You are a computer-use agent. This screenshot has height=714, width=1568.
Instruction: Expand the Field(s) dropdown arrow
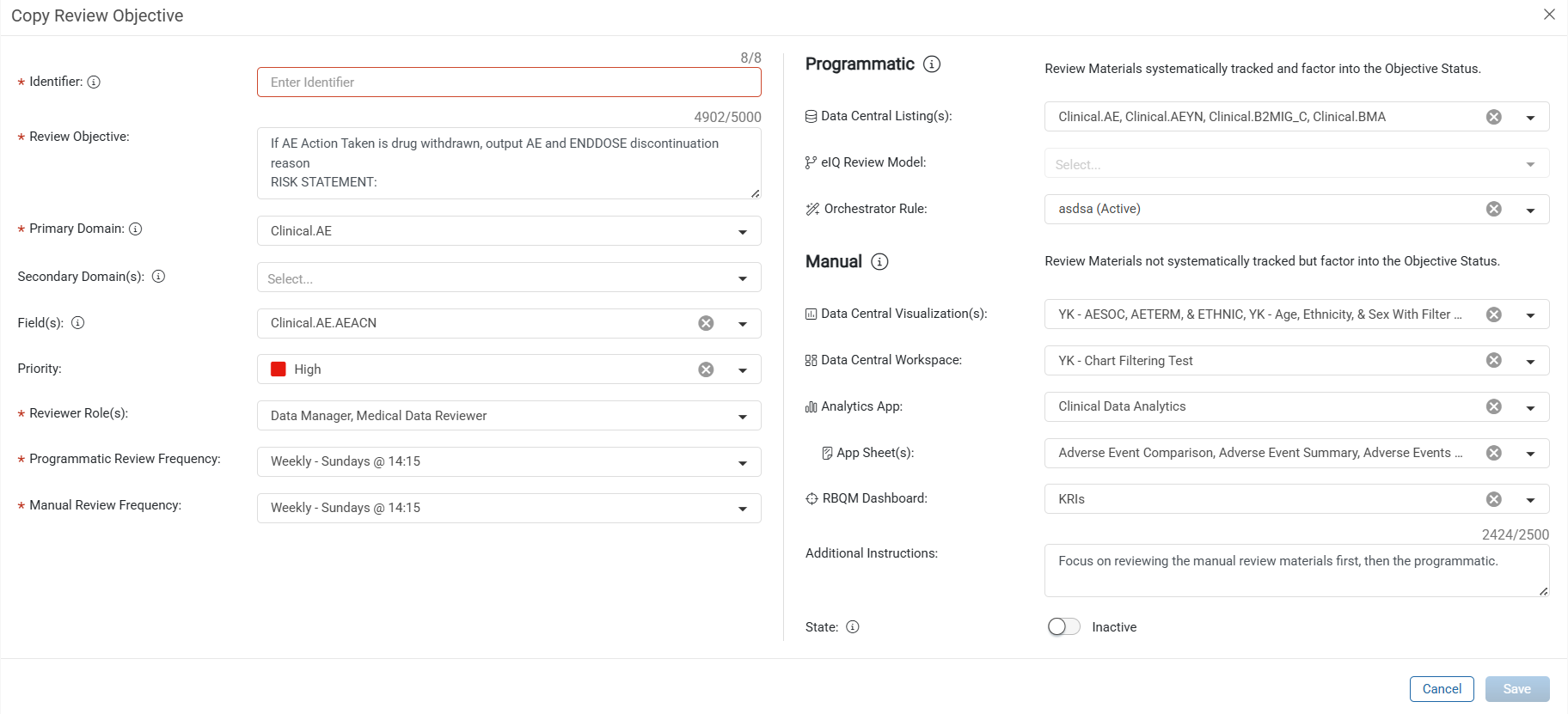pos(743,324)
